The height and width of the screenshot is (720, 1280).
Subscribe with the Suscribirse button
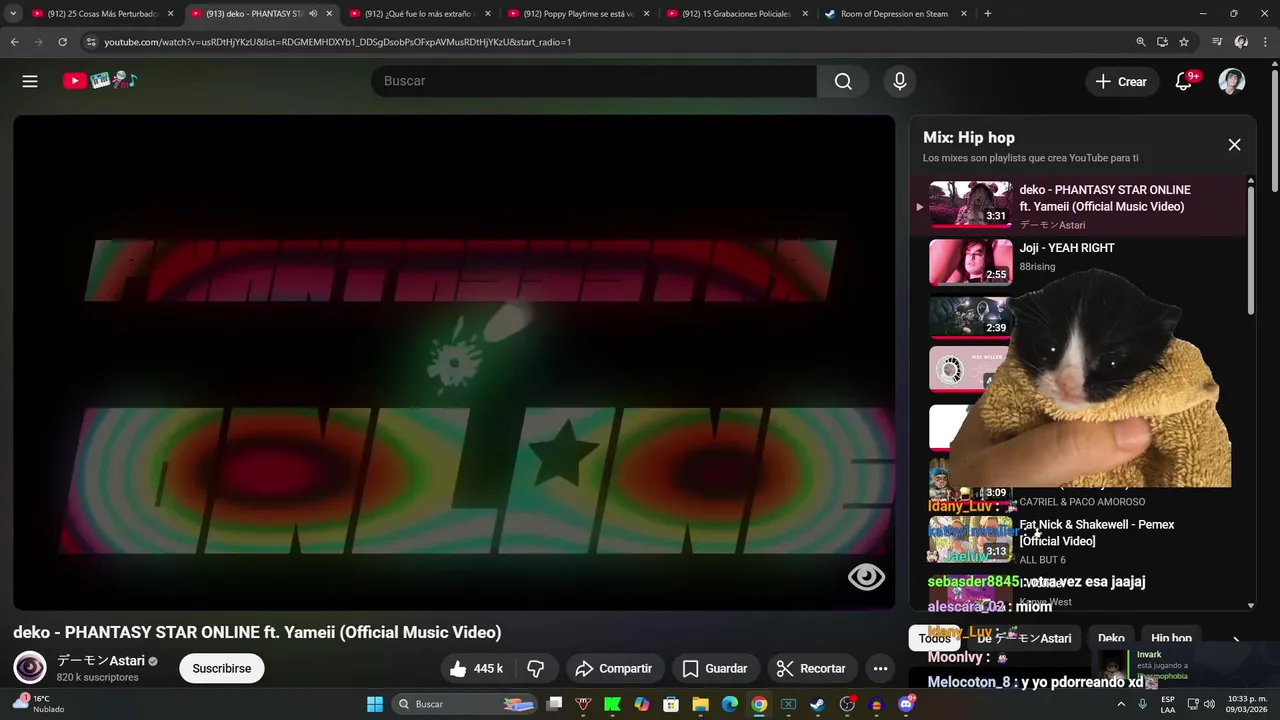point(222,668)
